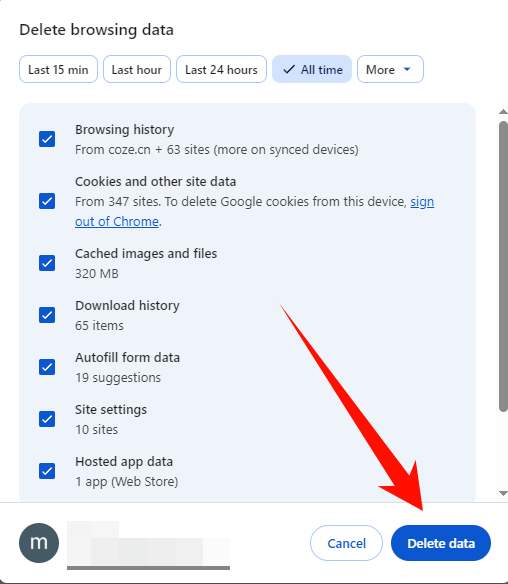Select the Last 15 min time range

click(x=58, y=69)
